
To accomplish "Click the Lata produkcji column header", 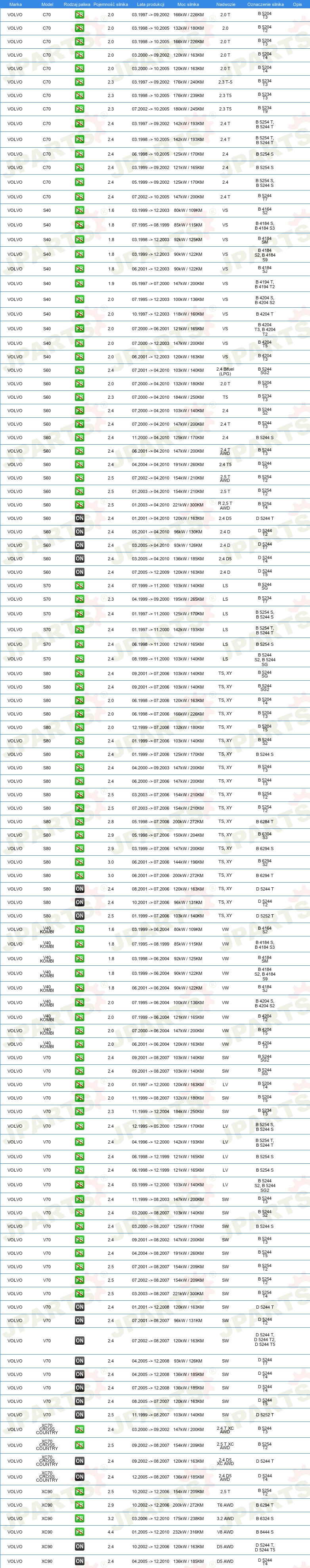I will (x=150, y=4).
